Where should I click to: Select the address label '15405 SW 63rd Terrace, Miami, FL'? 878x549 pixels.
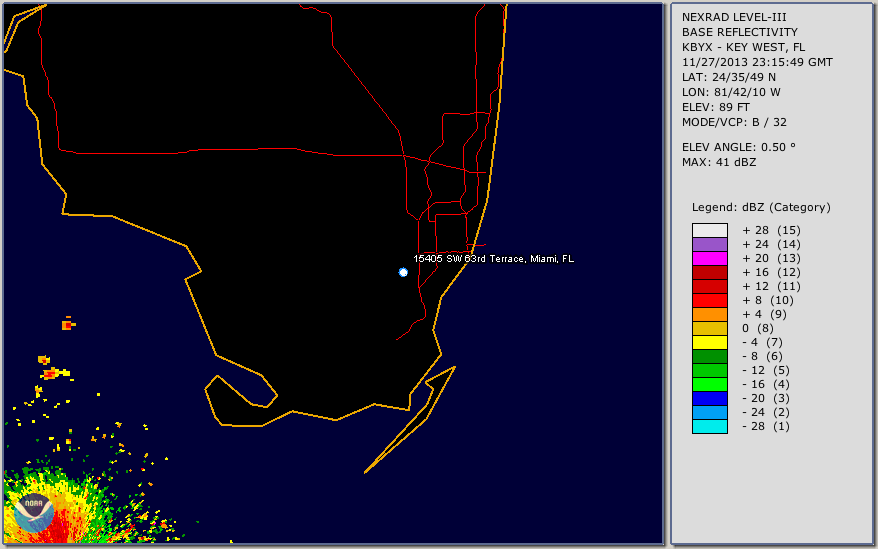pos(493,259)
